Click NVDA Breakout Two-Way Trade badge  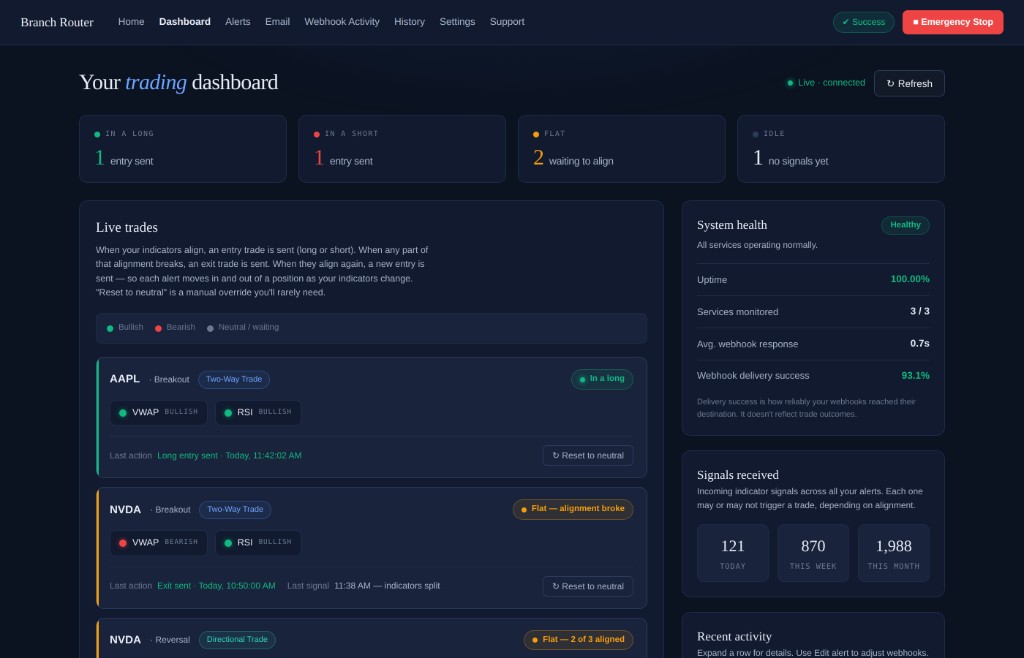coord(235,509)
